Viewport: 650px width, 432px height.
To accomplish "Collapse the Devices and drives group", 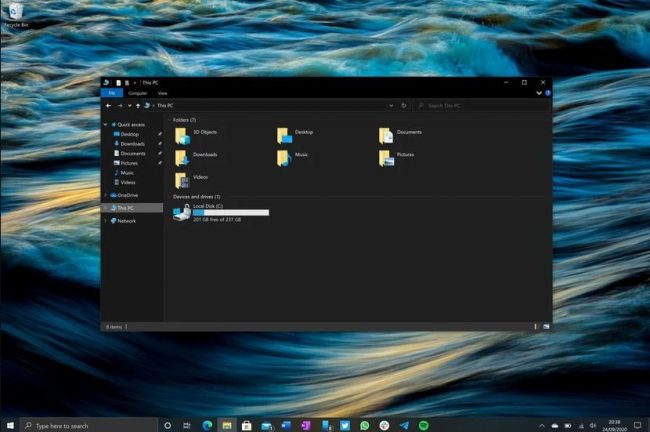I will coord(170,197).
